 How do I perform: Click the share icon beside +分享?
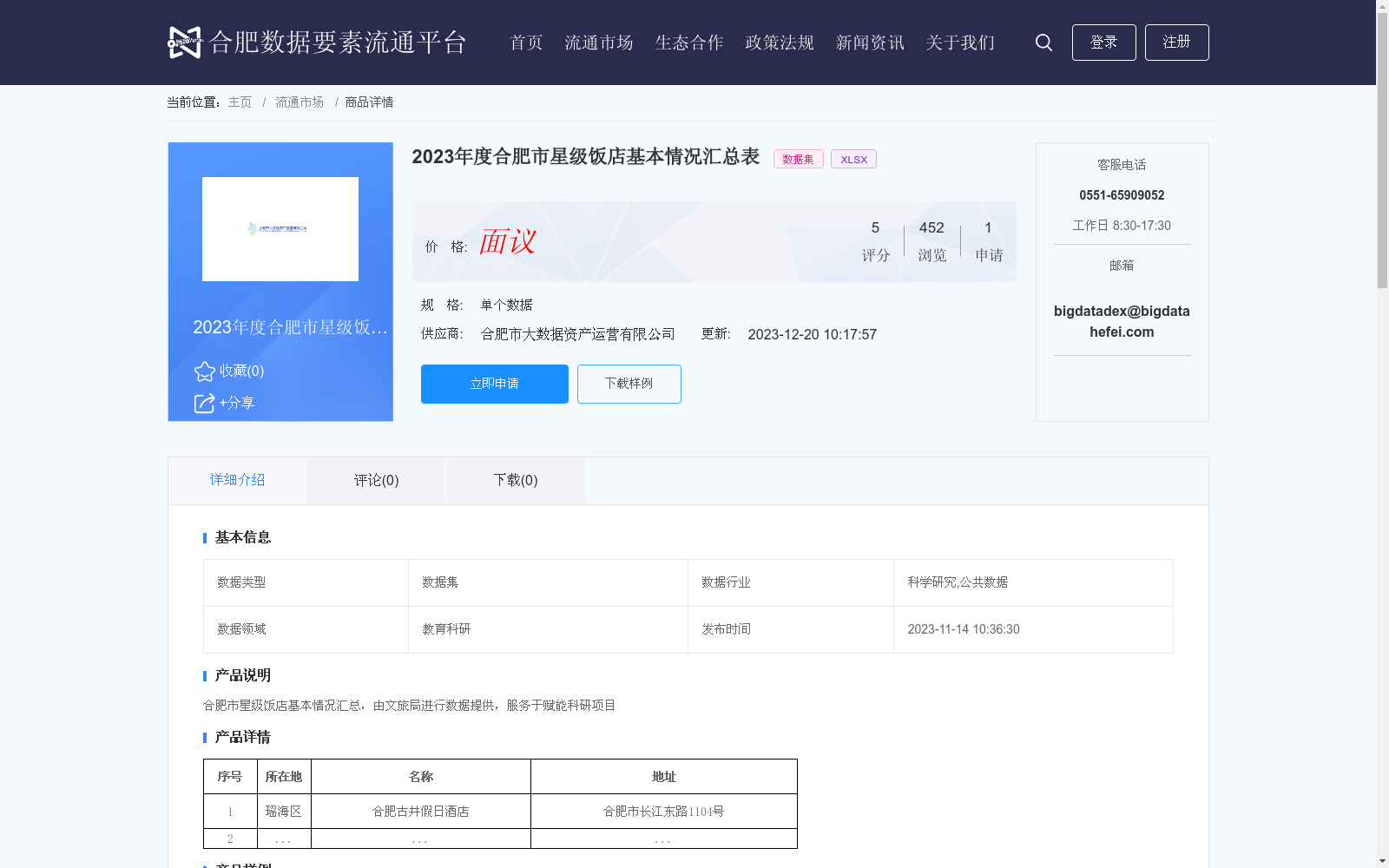point(204,404)
